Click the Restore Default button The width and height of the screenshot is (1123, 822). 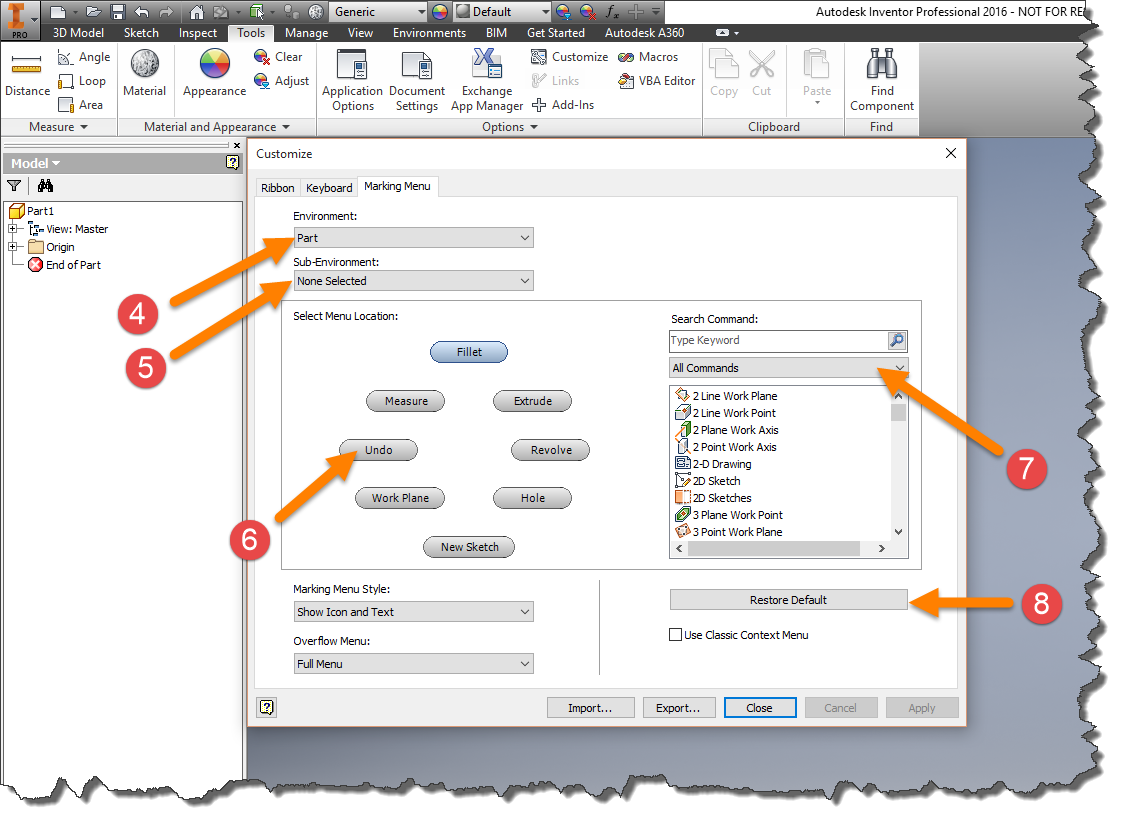click(x=789, y=600)
